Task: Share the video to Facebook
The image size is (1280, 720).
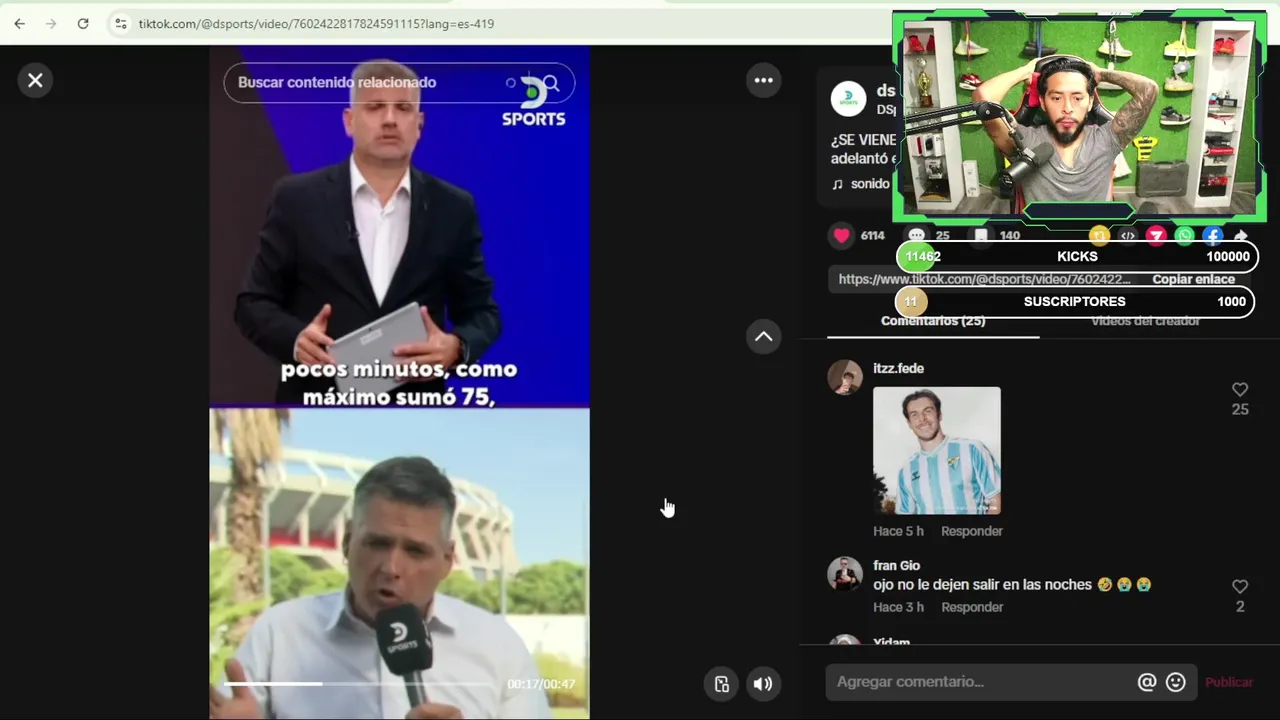Action: [x=1212, y=236]
